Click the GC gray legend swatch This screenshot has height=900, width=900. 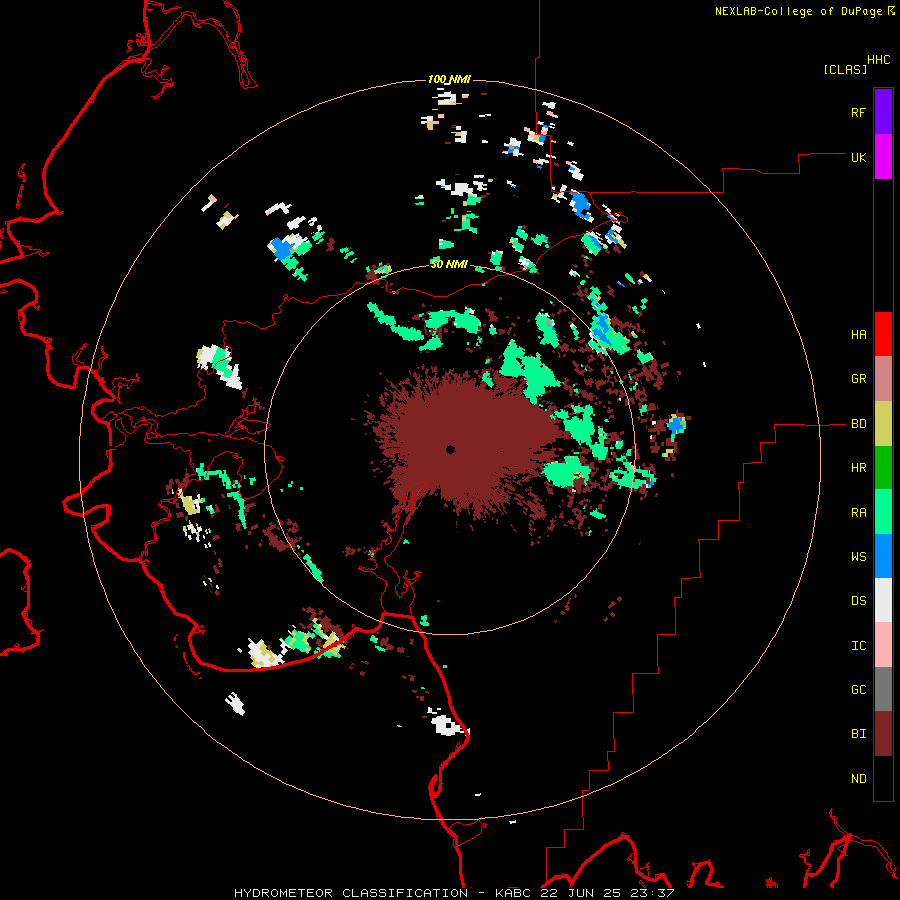coord(883,689)
